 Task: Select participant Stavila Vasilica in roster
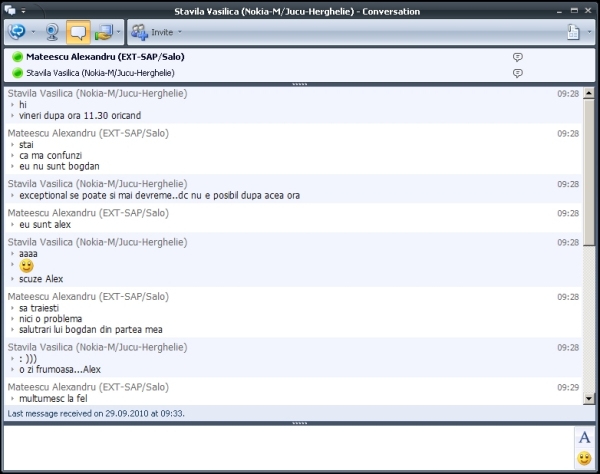[x=99, y=73]
